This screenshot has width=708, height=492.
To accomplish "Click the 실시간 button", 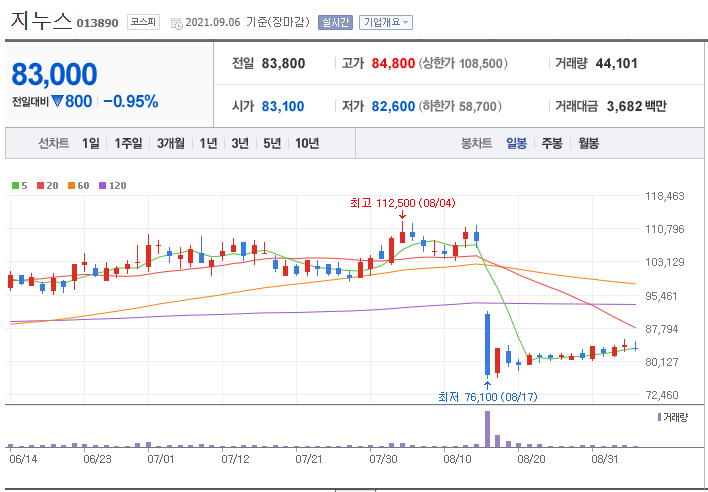I will 335,22.
